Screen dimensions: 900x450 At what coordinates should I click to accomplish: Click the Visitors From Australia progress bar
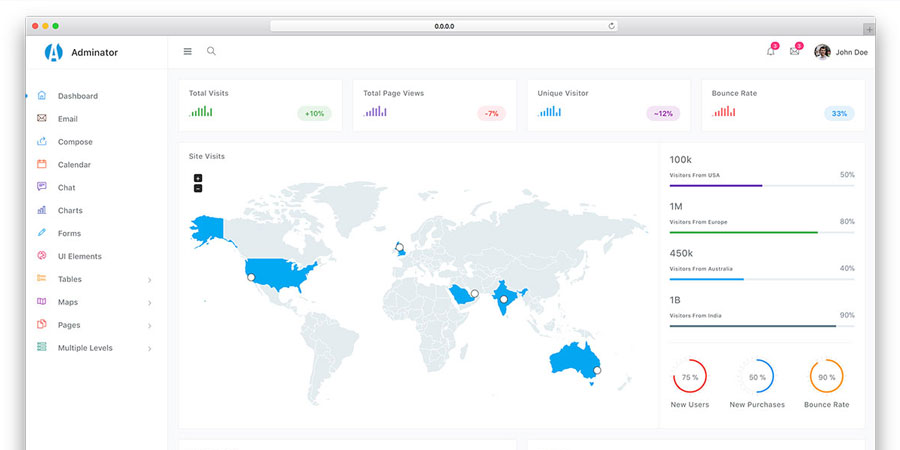(x=762, y=279)
